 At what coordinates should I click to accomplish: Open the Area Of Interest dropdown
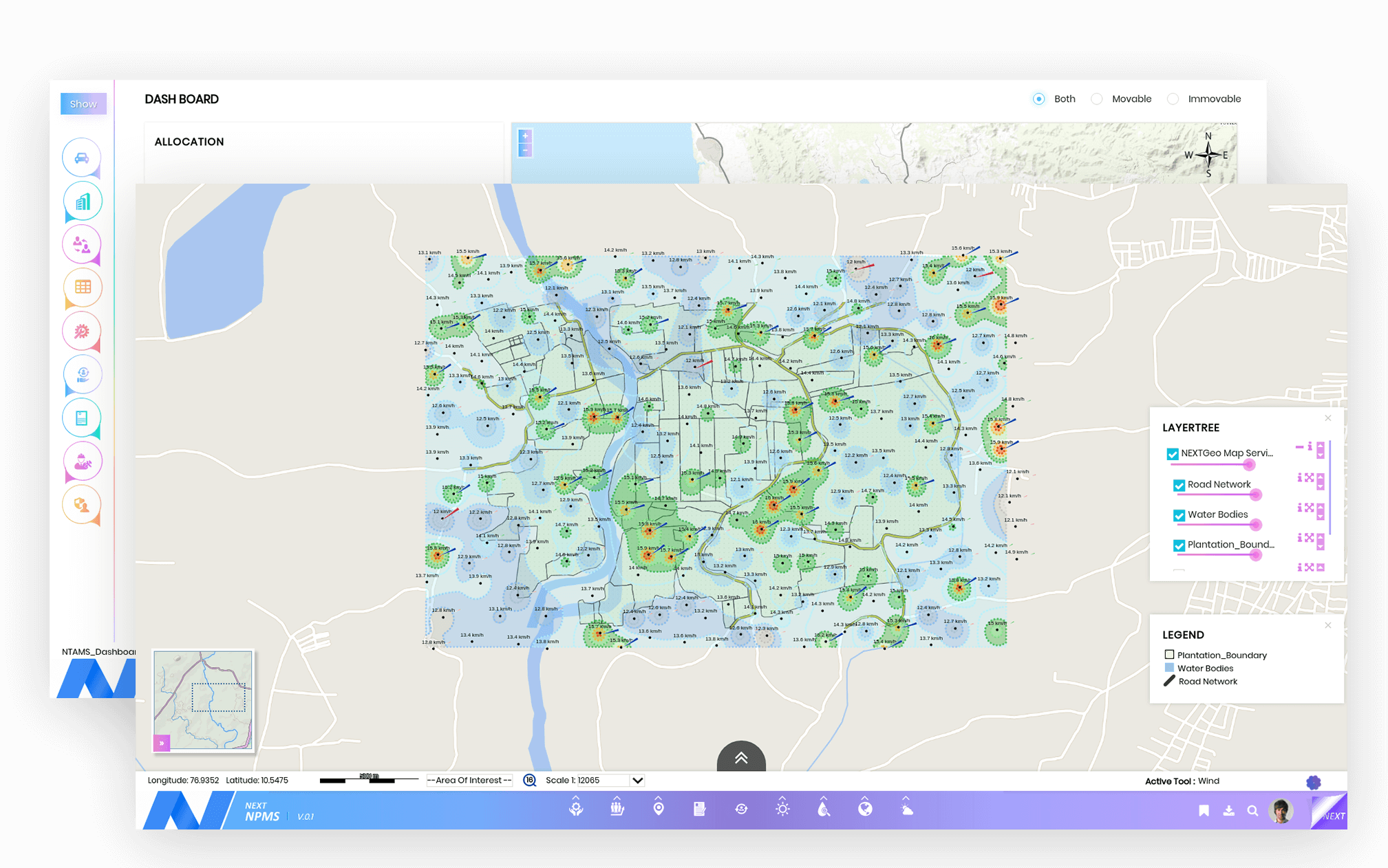point(469,781)
